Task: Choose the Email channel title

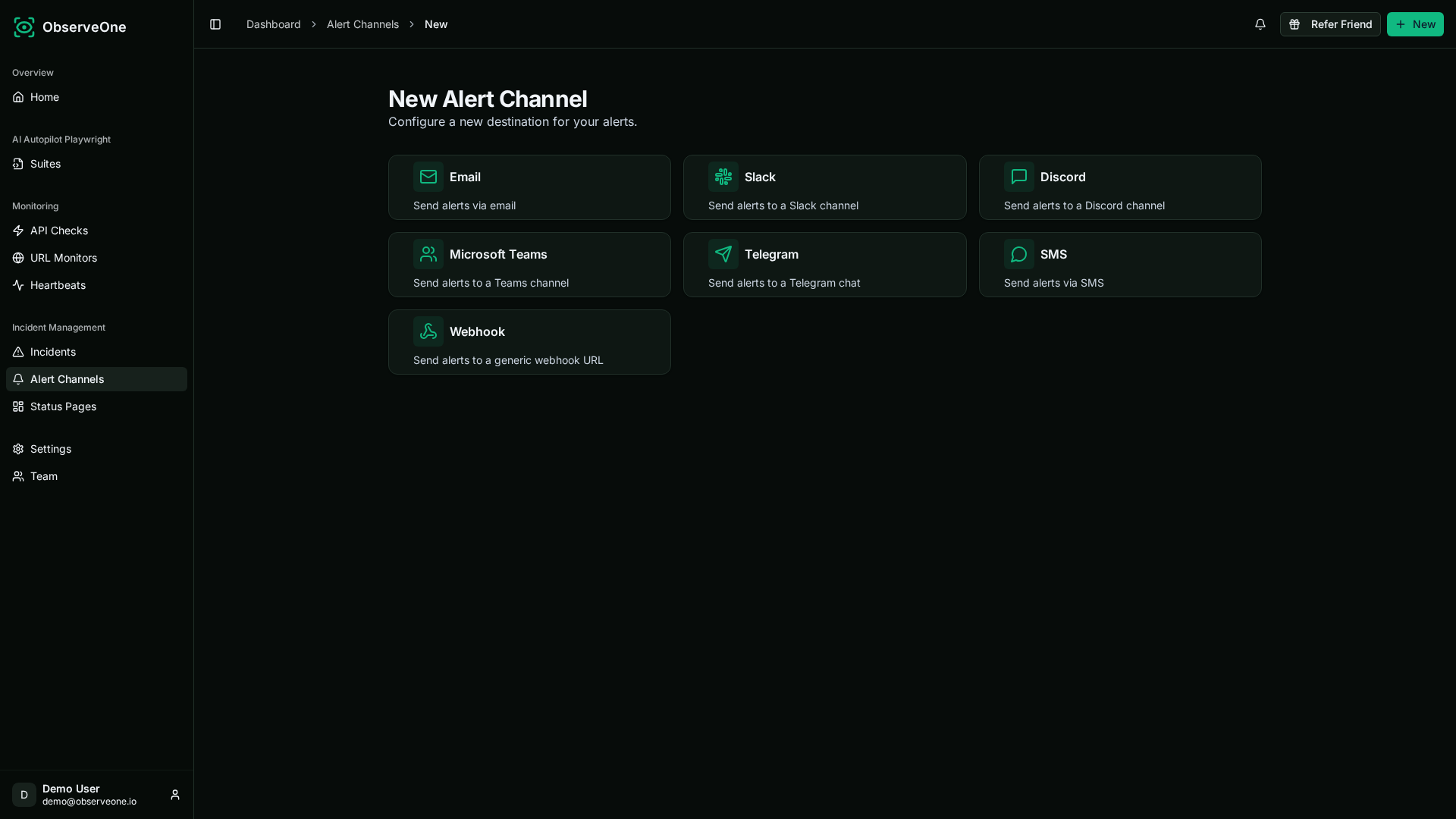Action: 465,177
